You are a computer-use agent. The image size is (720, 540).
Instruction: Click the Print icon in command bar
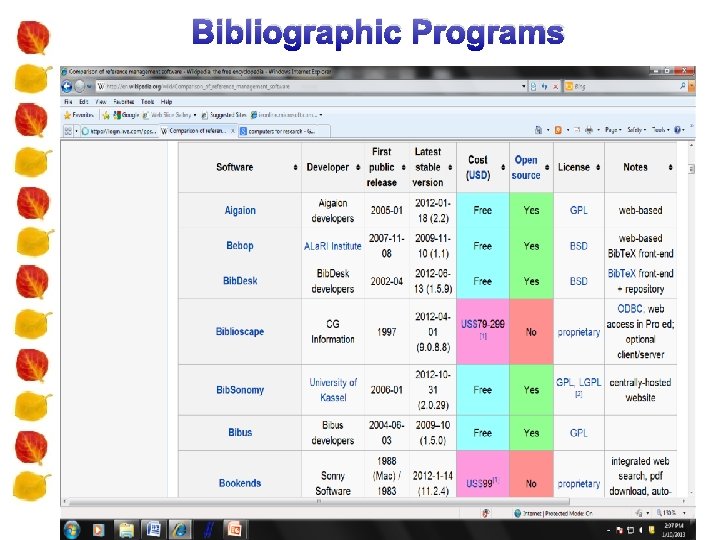click(589, 130)
